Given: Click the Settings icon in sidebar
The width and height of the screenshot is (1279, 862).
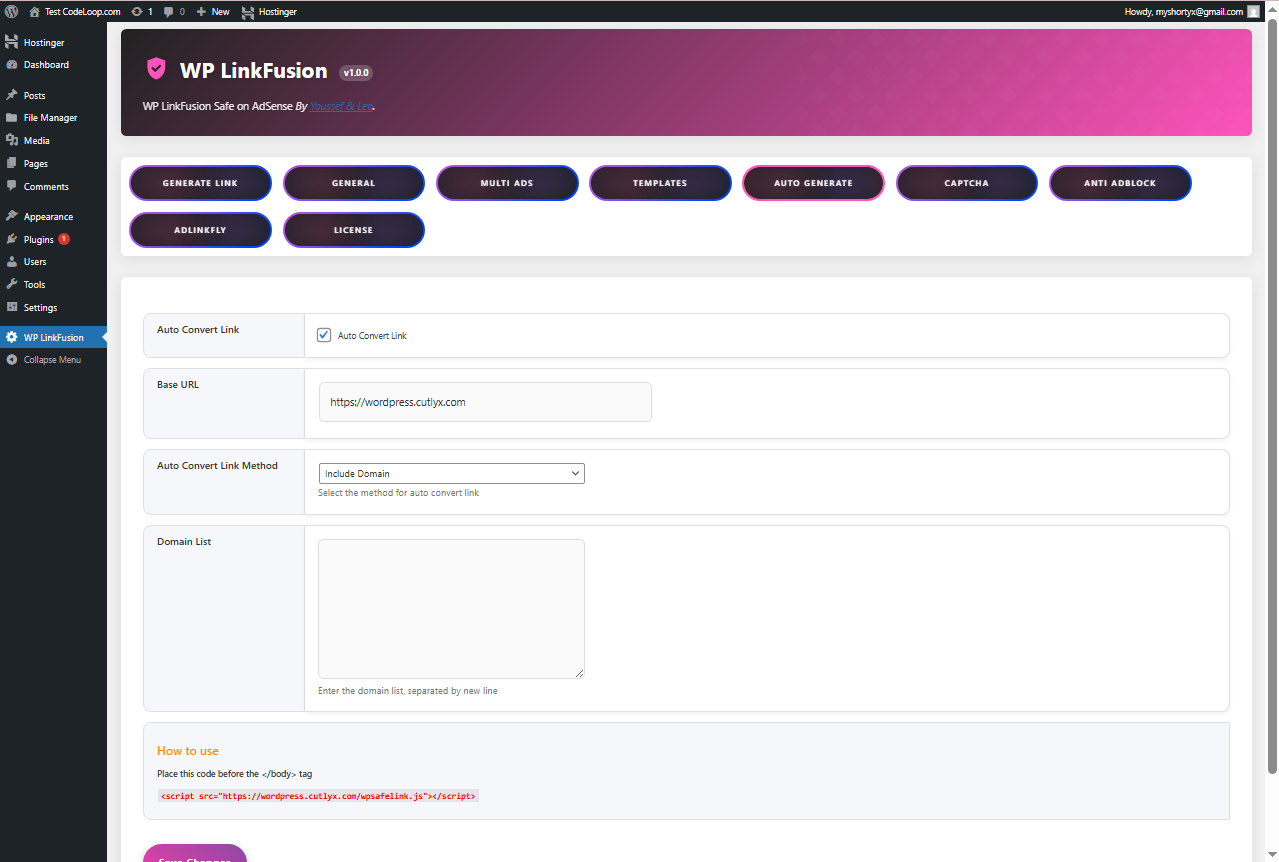Looking at the screenshot, I should [11, 307].
